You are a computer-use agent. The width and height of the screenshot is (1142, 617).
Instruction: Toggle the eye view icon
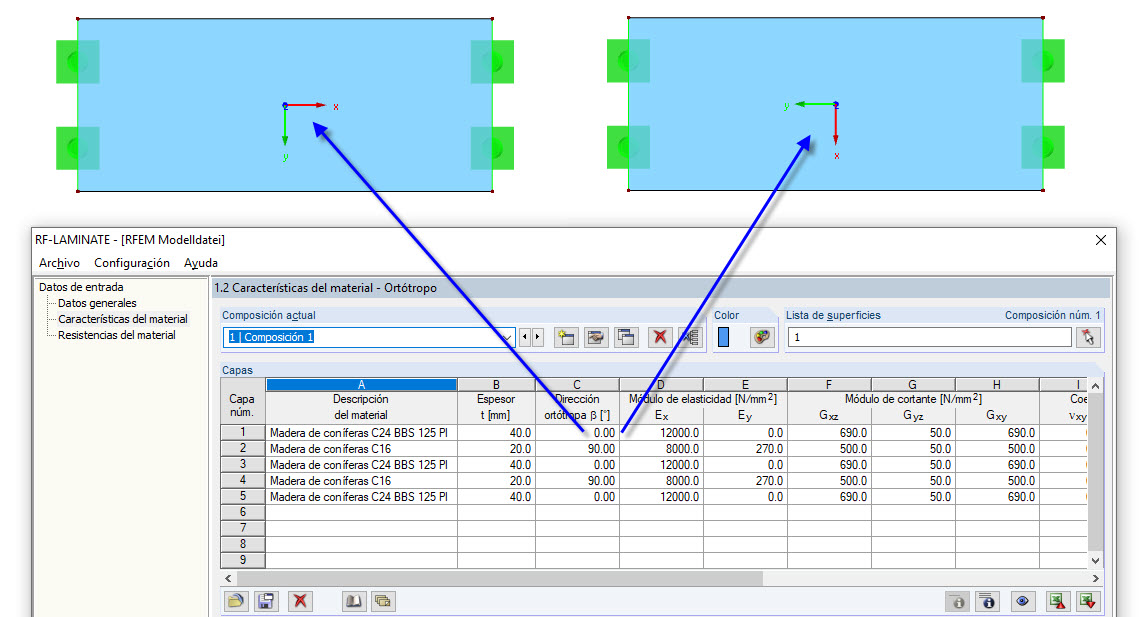pos(1023,601)
